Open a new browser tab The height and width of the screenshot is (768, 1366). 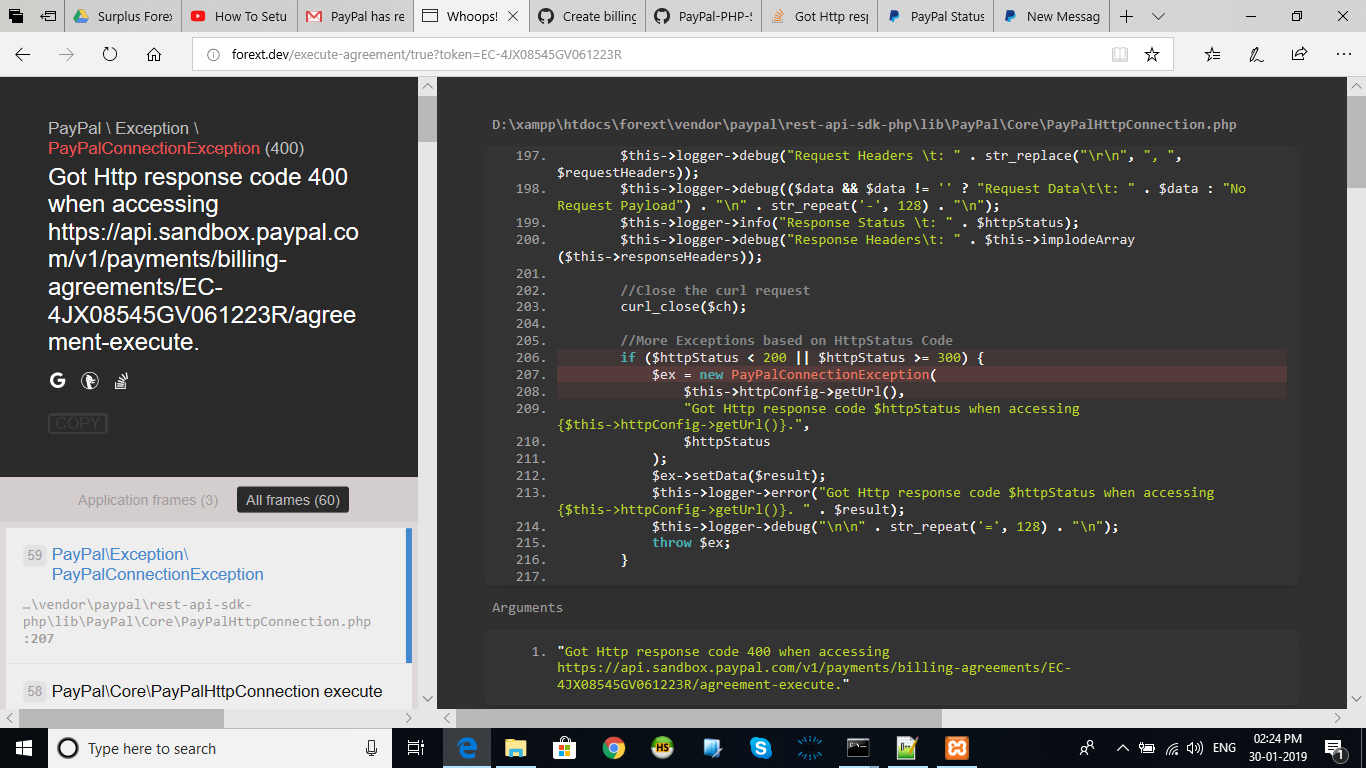(1126, 16)
